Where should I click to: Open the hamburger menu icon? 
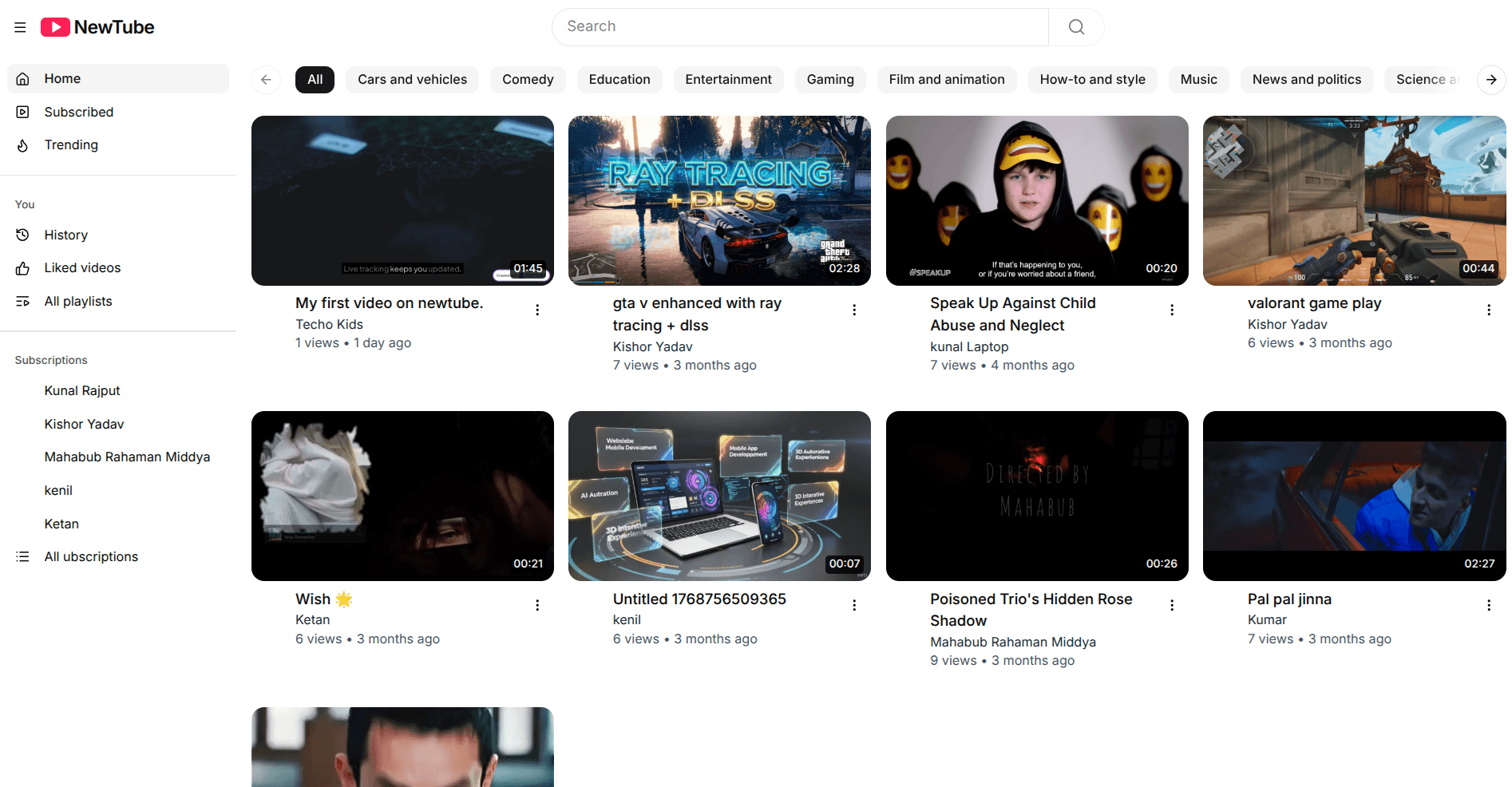click(21, 27)
